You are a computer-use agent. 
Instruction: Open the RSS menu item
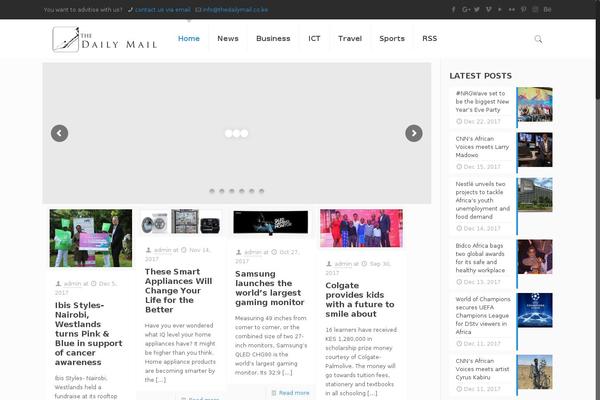coord(429,39)
